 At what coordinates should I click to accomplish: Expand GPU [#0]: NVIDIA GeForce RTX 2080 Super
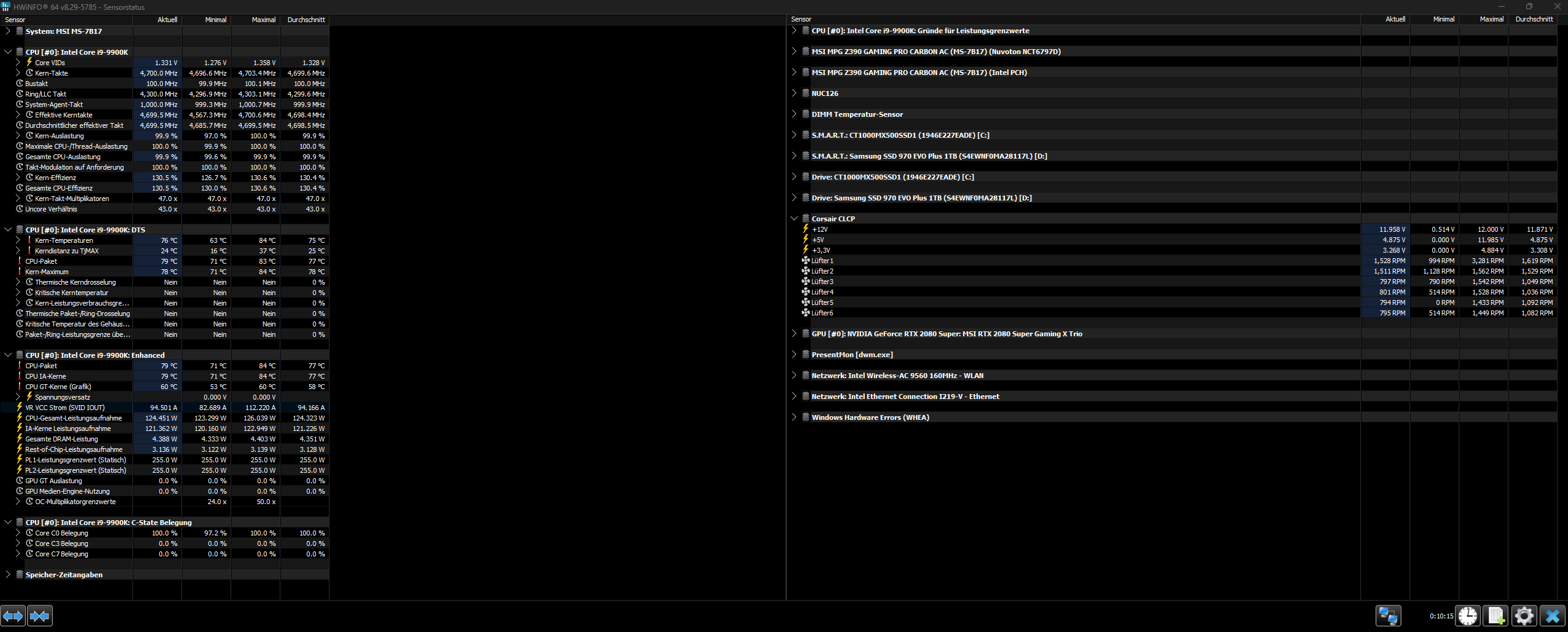click(x=794, y=333)
